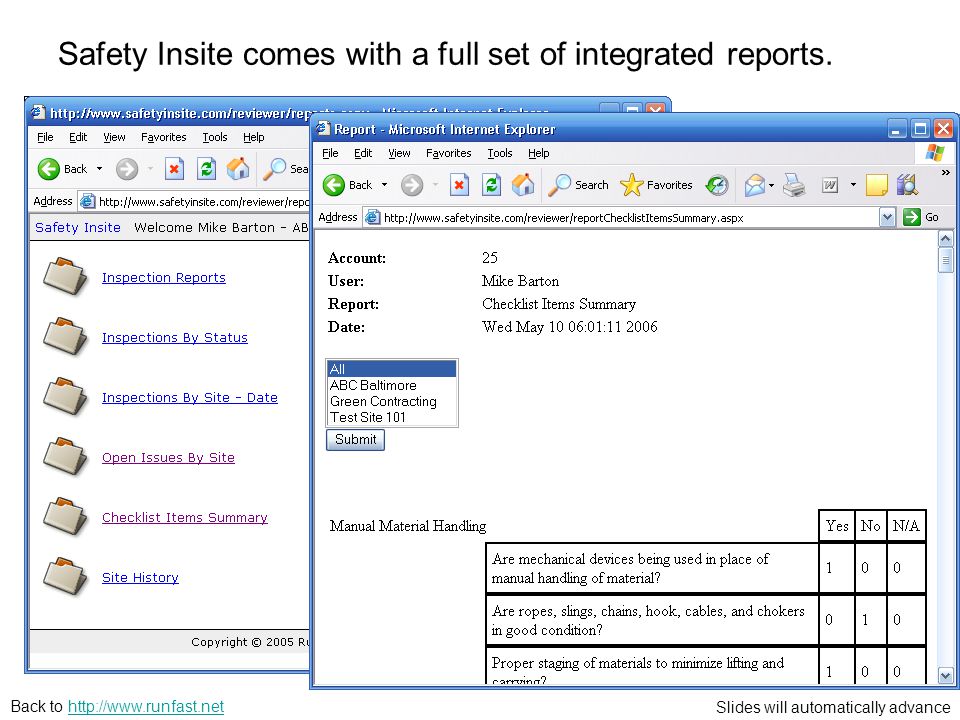Open Favorites star in Report window

pos(656,185)
